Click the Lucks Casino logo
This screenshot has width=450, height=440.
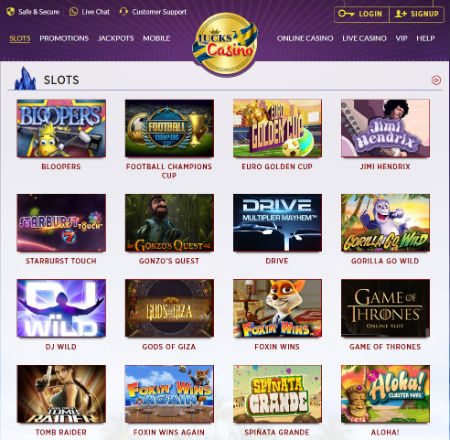coord(225,43)
